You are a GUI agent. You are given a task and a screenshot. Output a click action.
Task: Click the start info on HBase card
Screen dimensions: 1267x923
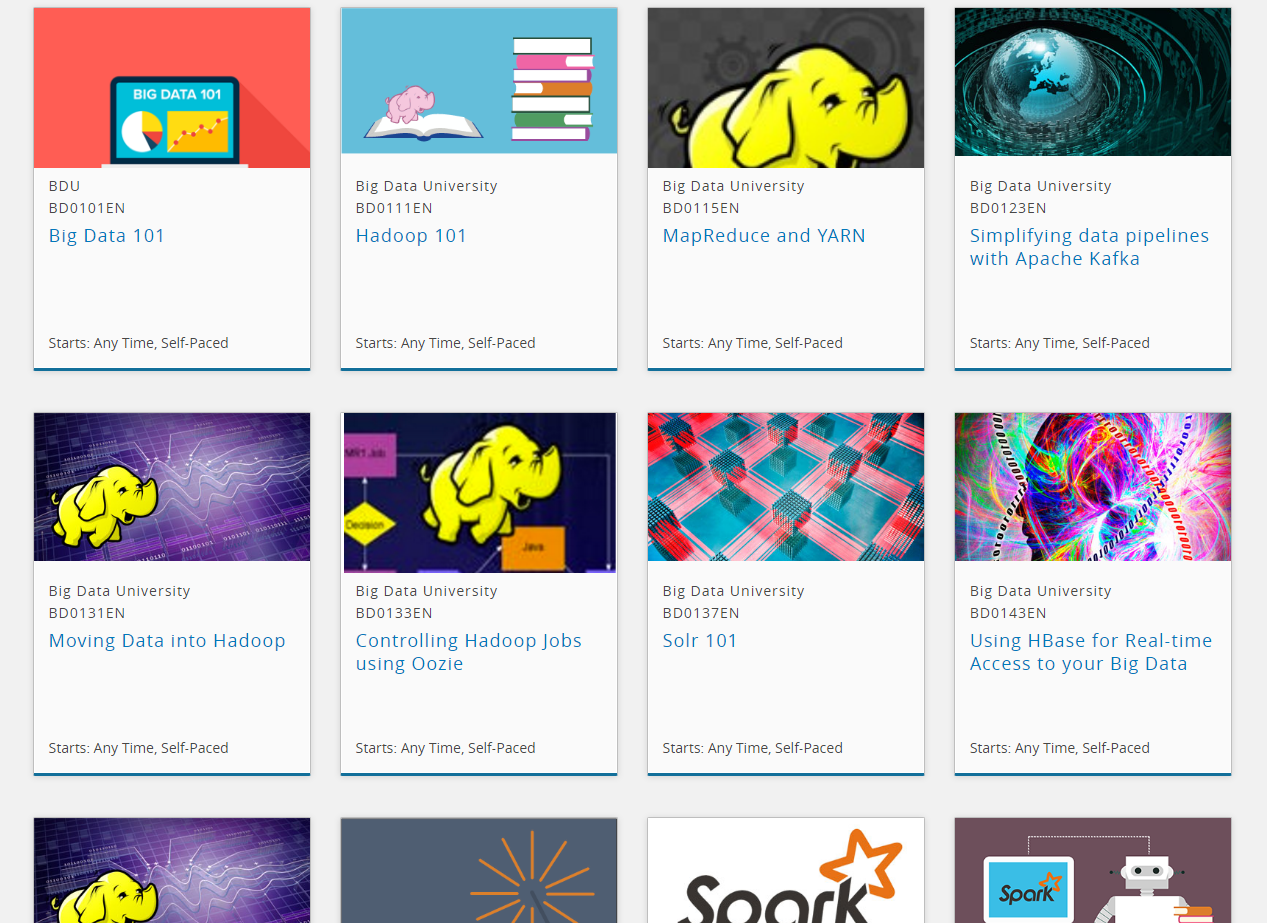tap(1060, 748)
